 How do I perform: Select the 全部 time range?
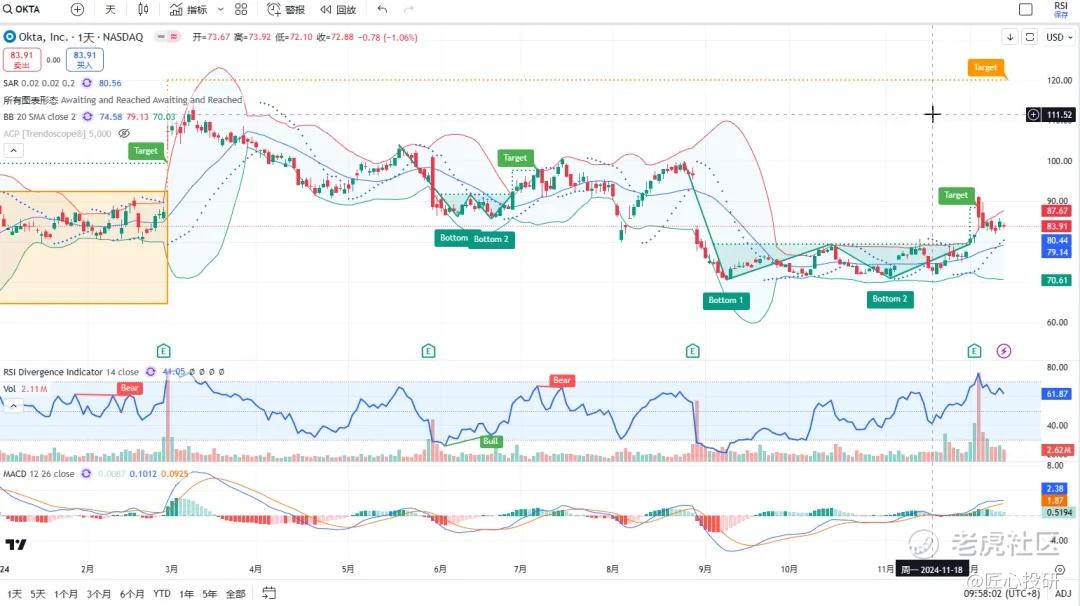tap(236, 594)
